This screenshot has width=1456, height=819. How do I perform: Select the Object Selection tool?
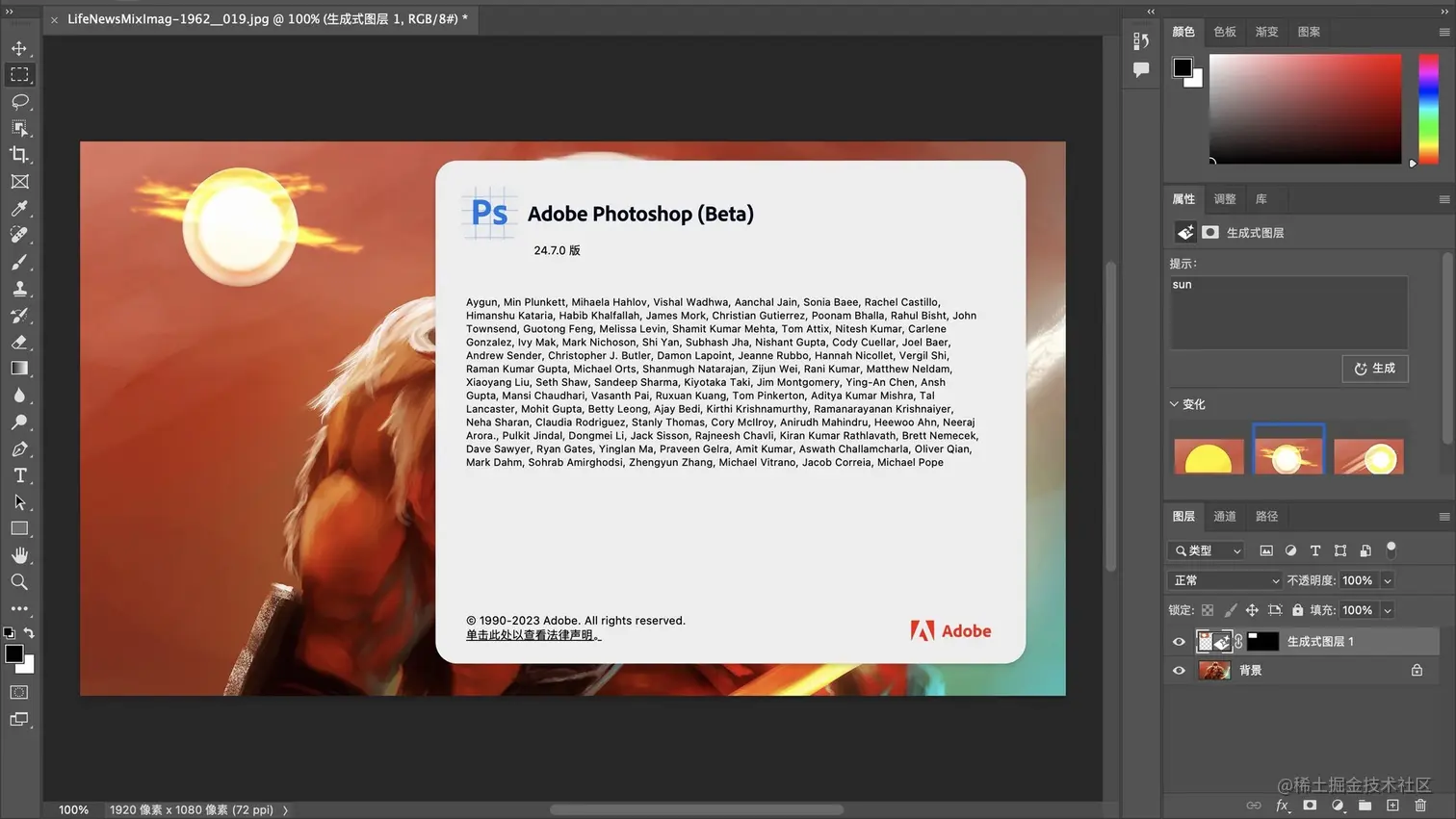pyautogui.click(x=19, y=128)
